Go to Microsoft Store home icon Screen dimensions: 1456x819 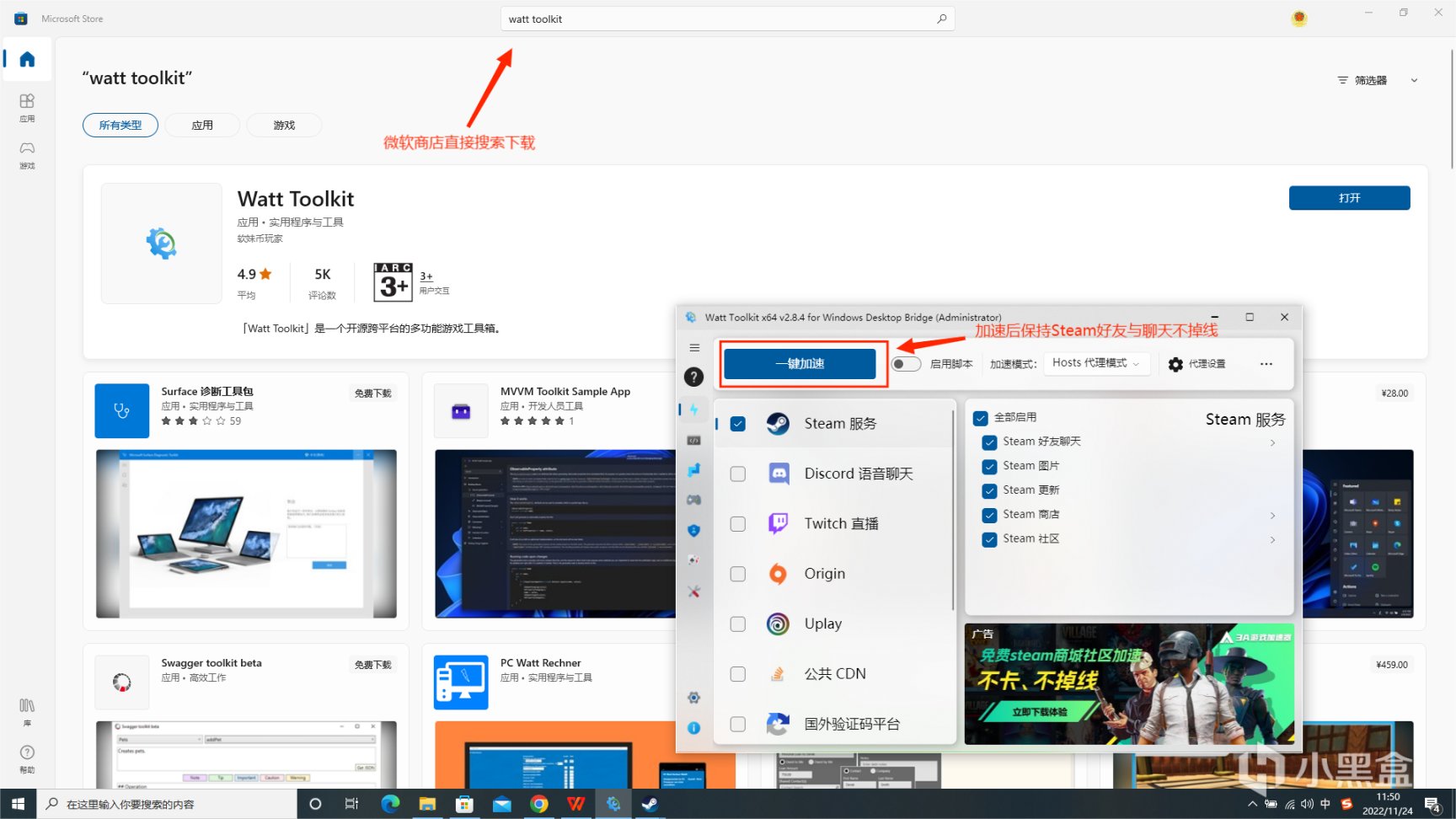click(27, 59)
